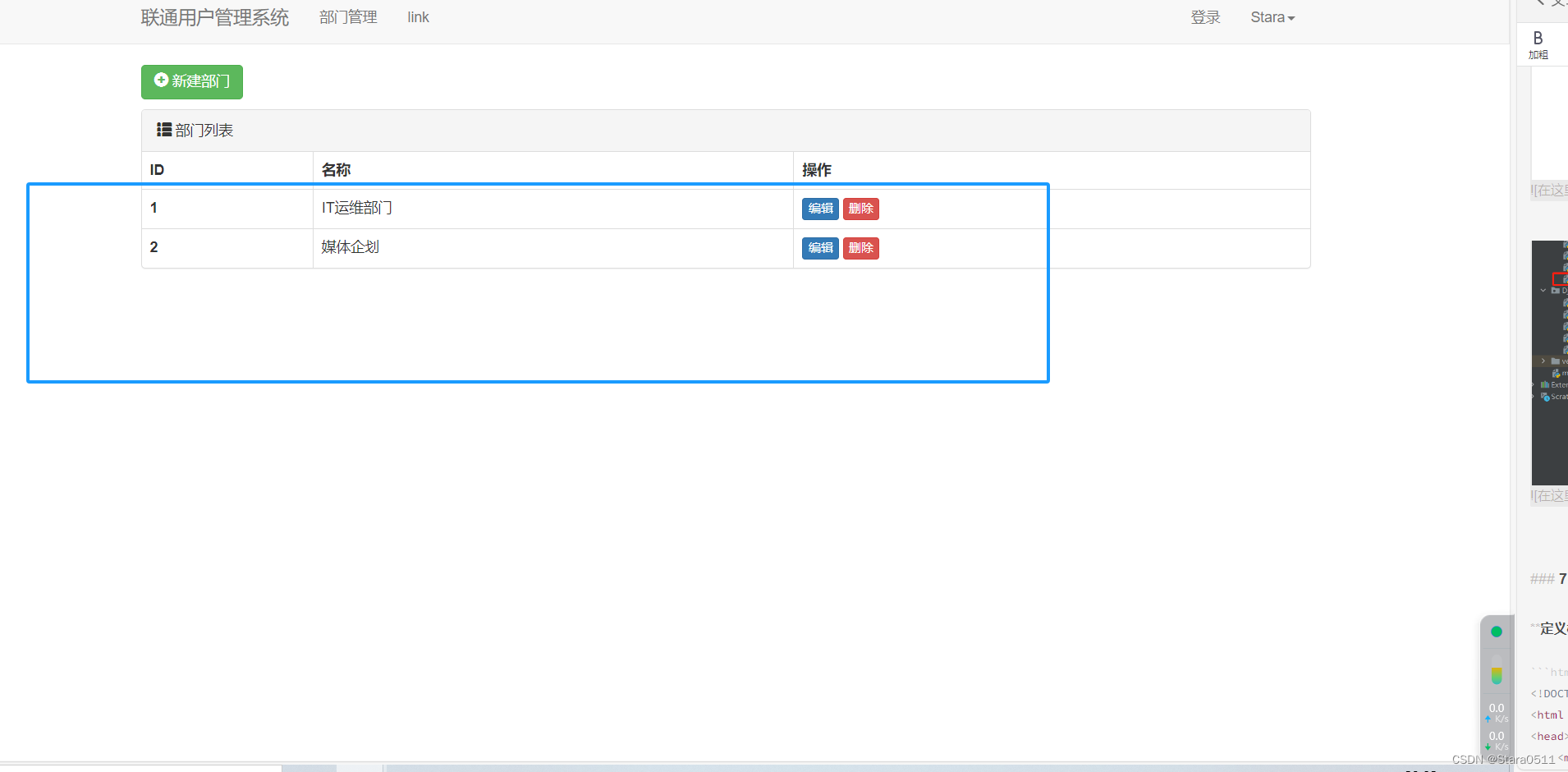Edit the IT运维部门 row
Viewport: 1568px width, 772px height.
tap(820, 209)
